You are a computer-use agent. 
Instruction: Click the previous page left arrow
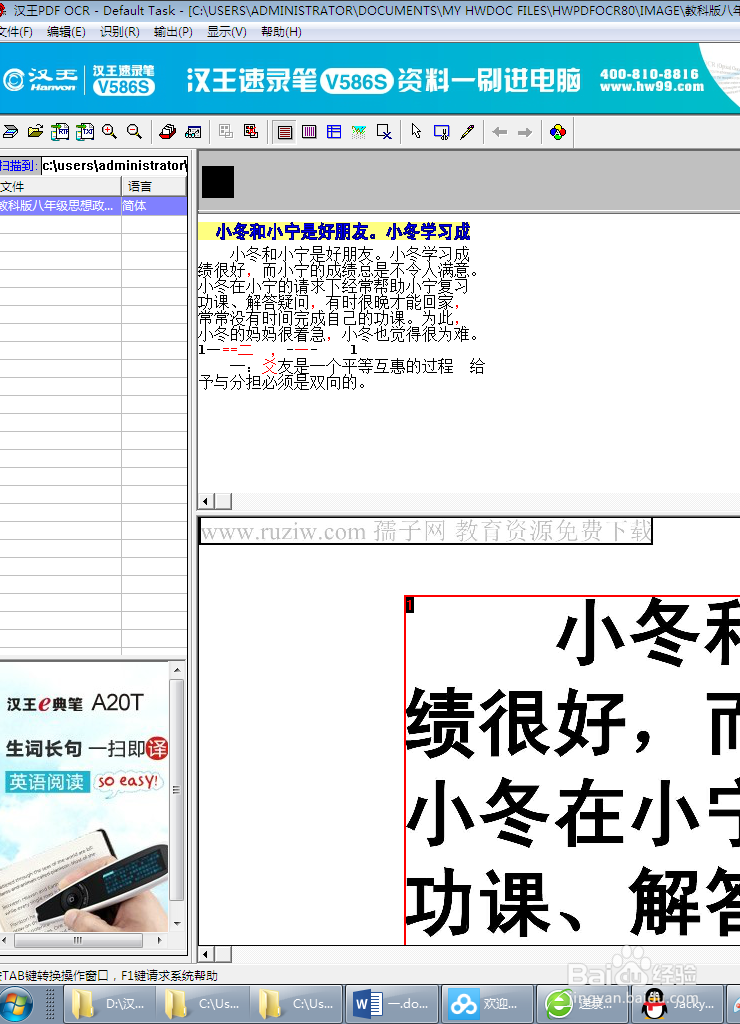click(500, 132)
